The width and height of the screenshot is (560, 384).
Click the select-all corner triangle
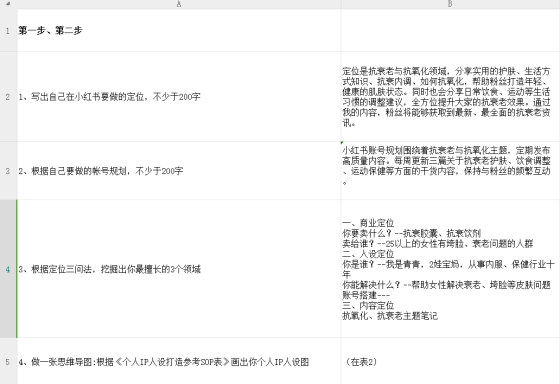8,4
